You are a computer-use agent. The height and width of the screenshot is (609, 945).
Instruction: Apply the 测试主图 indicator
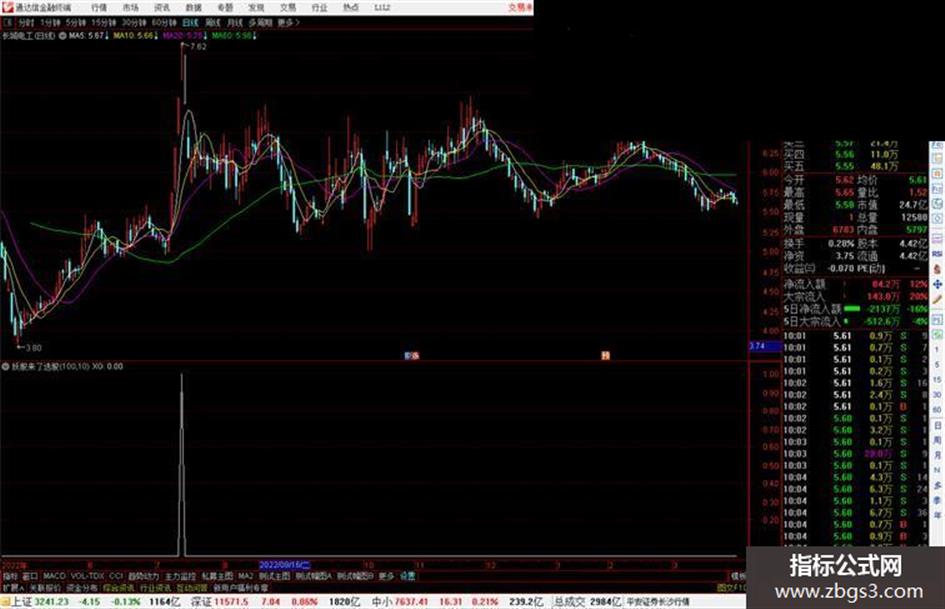274,576
